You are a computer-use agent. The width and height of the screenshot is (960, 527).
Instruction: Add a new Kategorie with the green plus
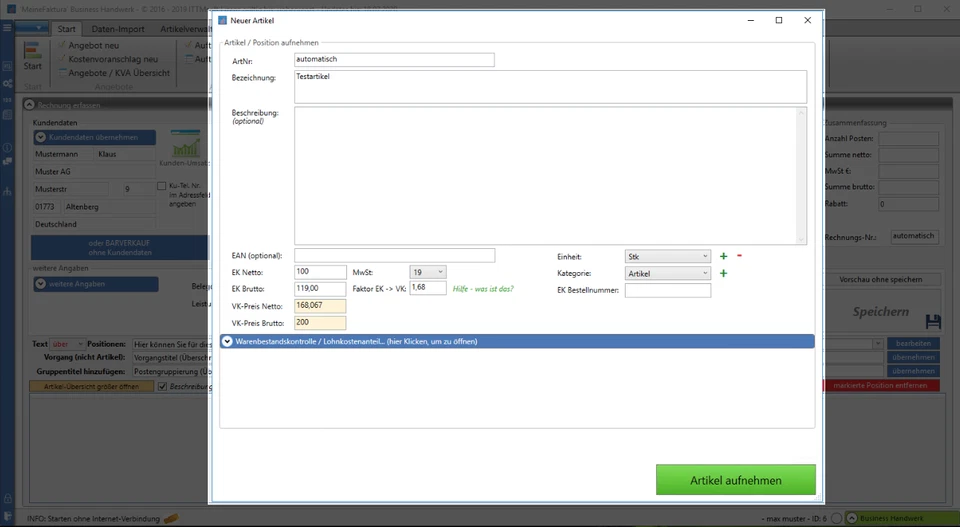(723, 273)
